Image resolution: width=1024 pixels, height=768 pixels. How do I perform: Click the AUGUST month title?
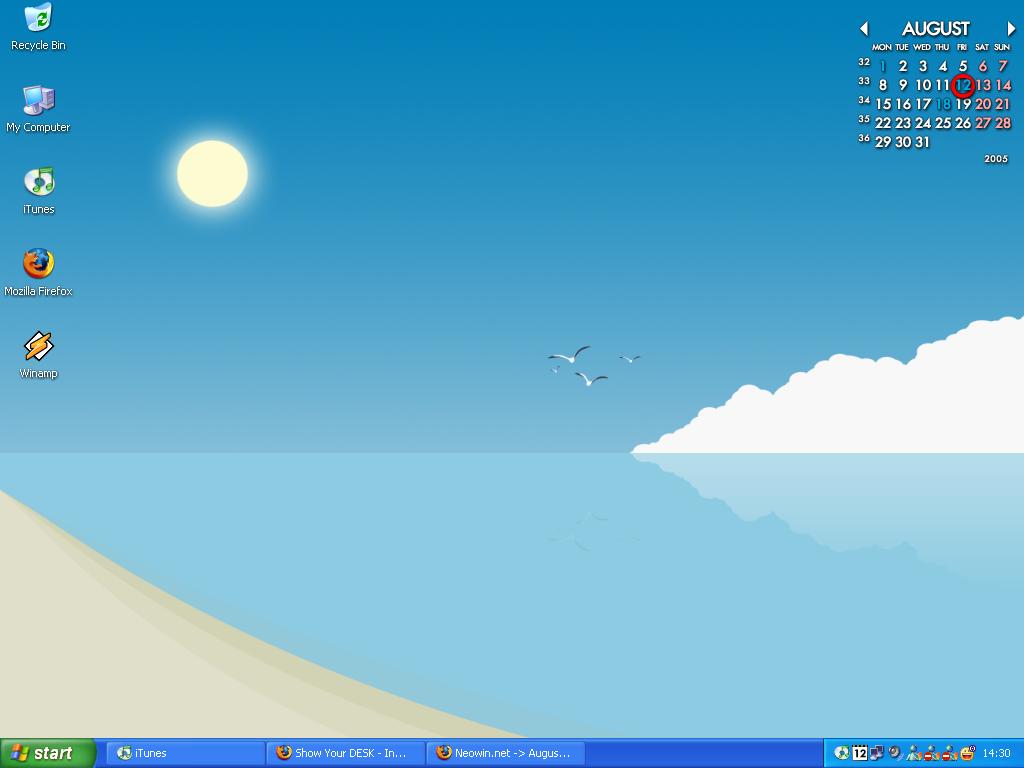936,29
